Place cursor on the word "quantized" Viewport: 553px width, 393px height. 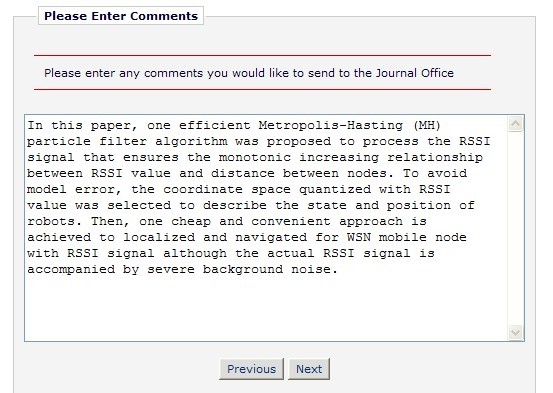coord(335,189)
